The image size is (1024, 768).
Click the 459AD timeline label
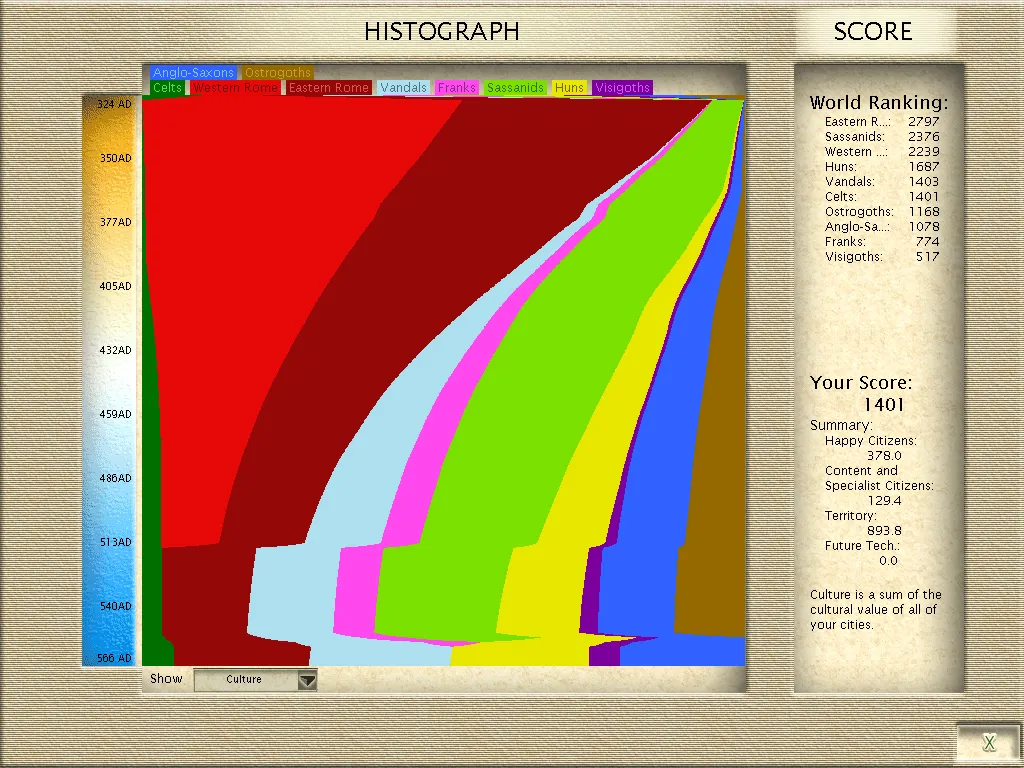click(x=115, y=414)
